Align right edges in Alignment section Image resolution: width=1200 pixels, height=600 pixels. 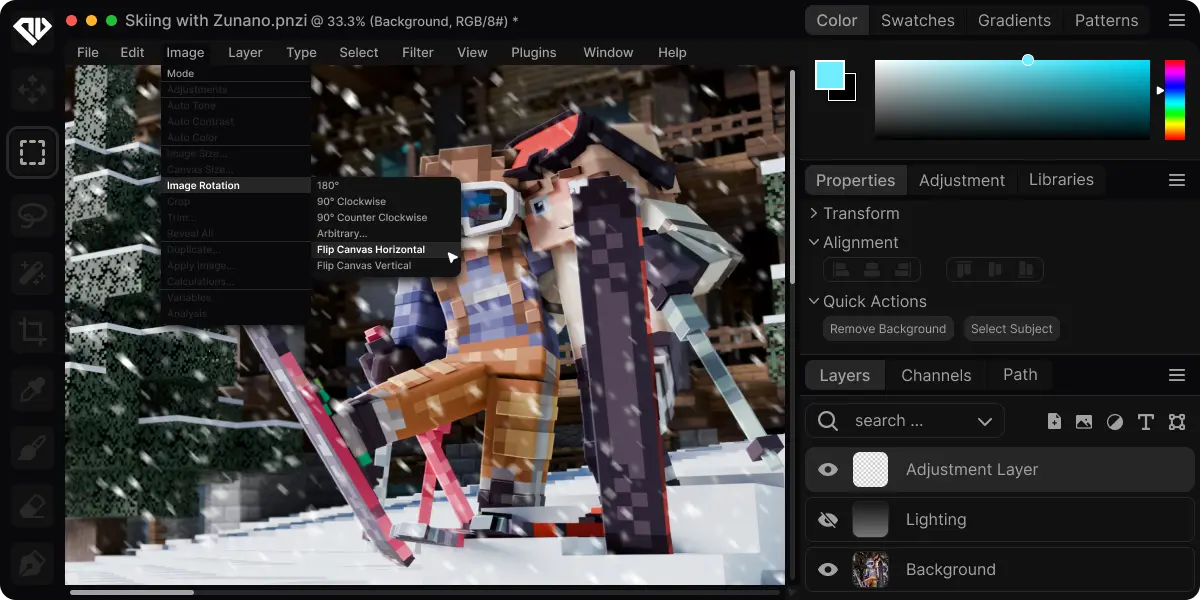(902, 270)
